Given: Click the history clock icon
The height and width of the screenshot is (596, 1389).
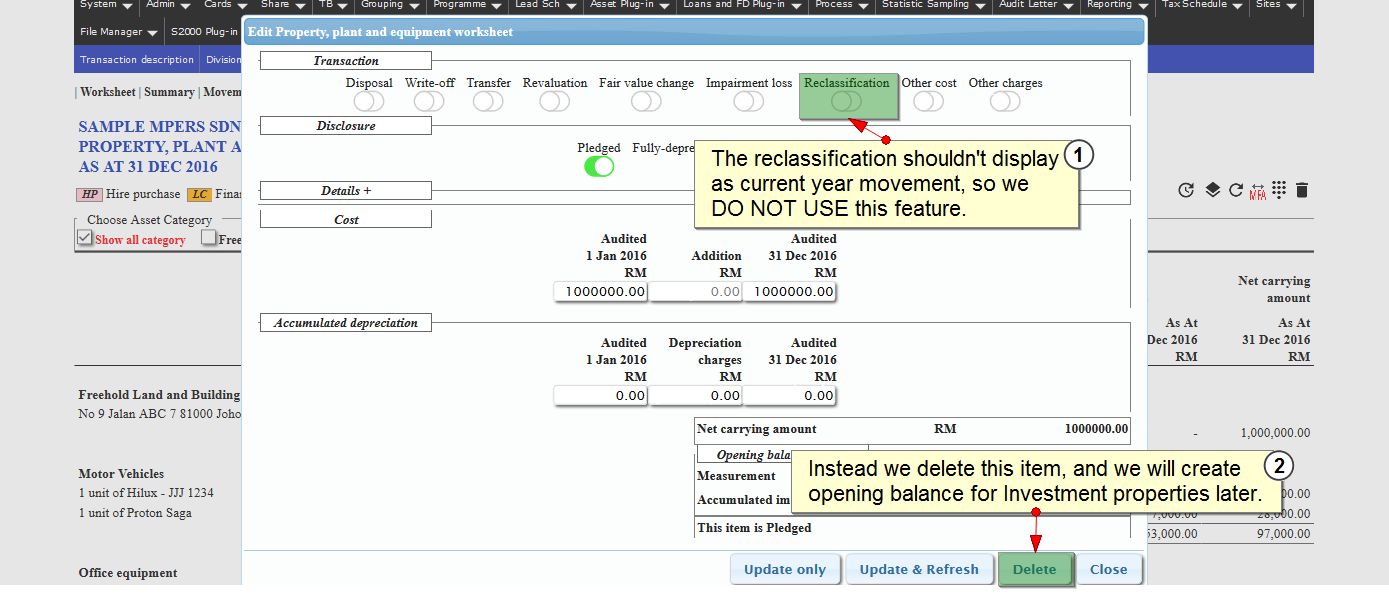Looking at the screenshot, I should tap(1186, 190).
